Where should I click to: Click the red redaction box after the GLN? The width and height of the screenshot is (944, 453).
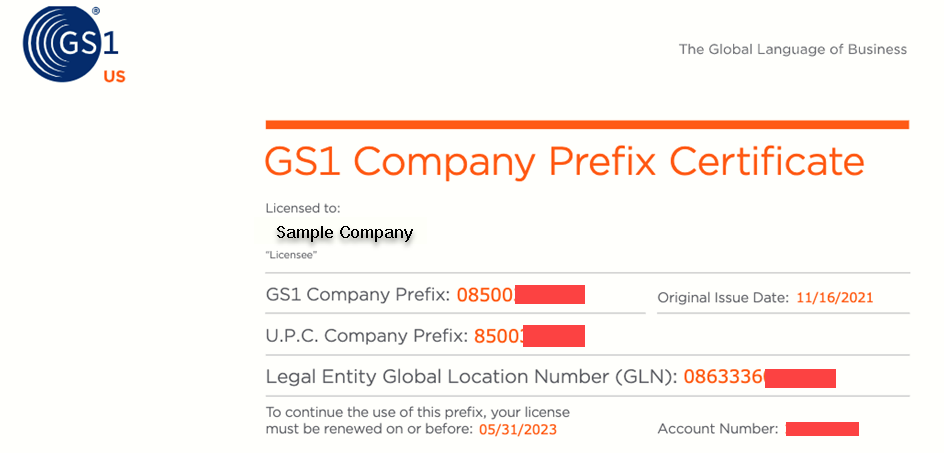[800, 378]
